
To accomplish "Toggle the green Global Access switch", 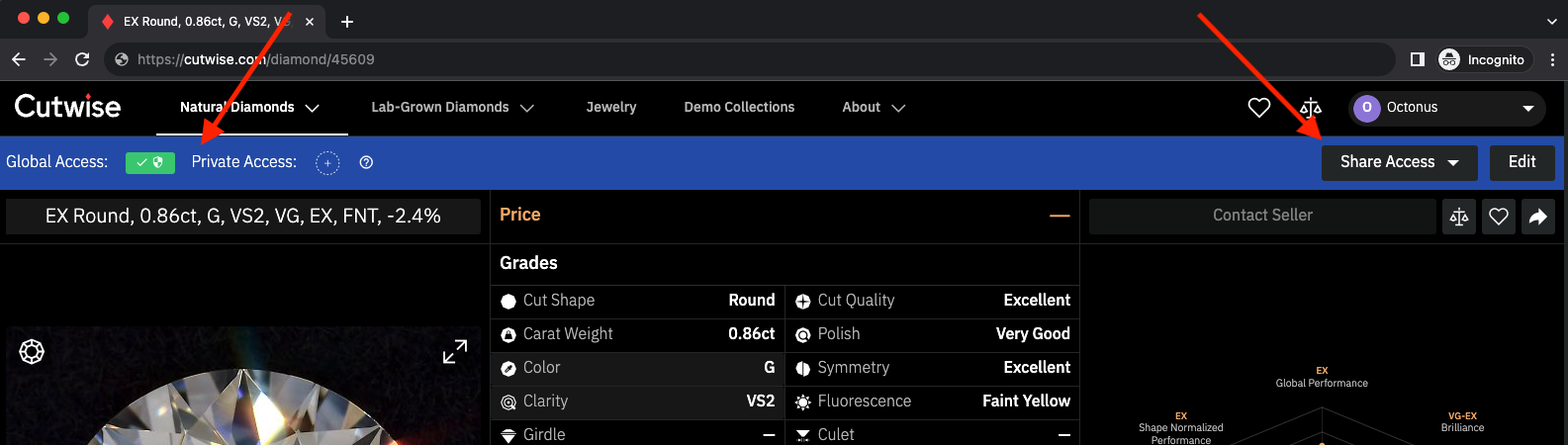I will tap(150, 162).
